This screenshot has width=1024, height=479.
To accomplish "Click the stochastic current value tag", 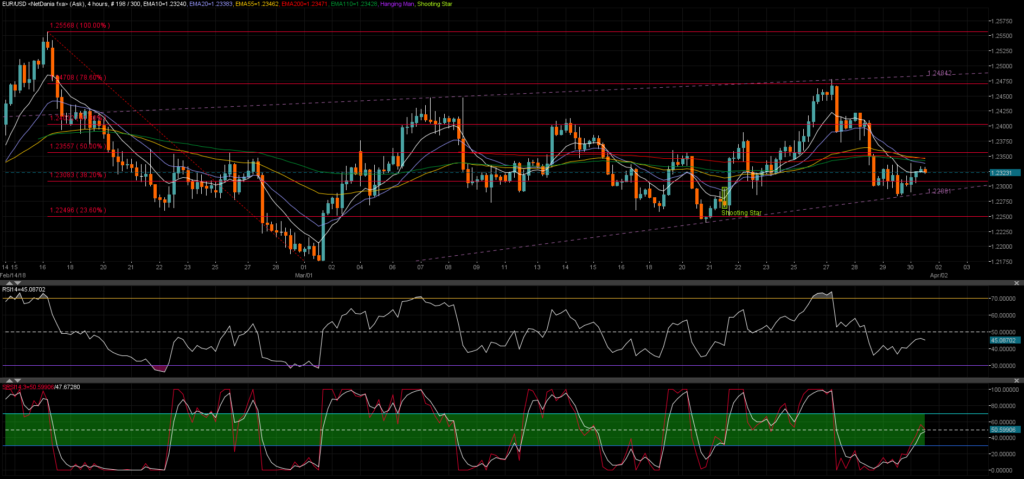I will coord(1002,429).
